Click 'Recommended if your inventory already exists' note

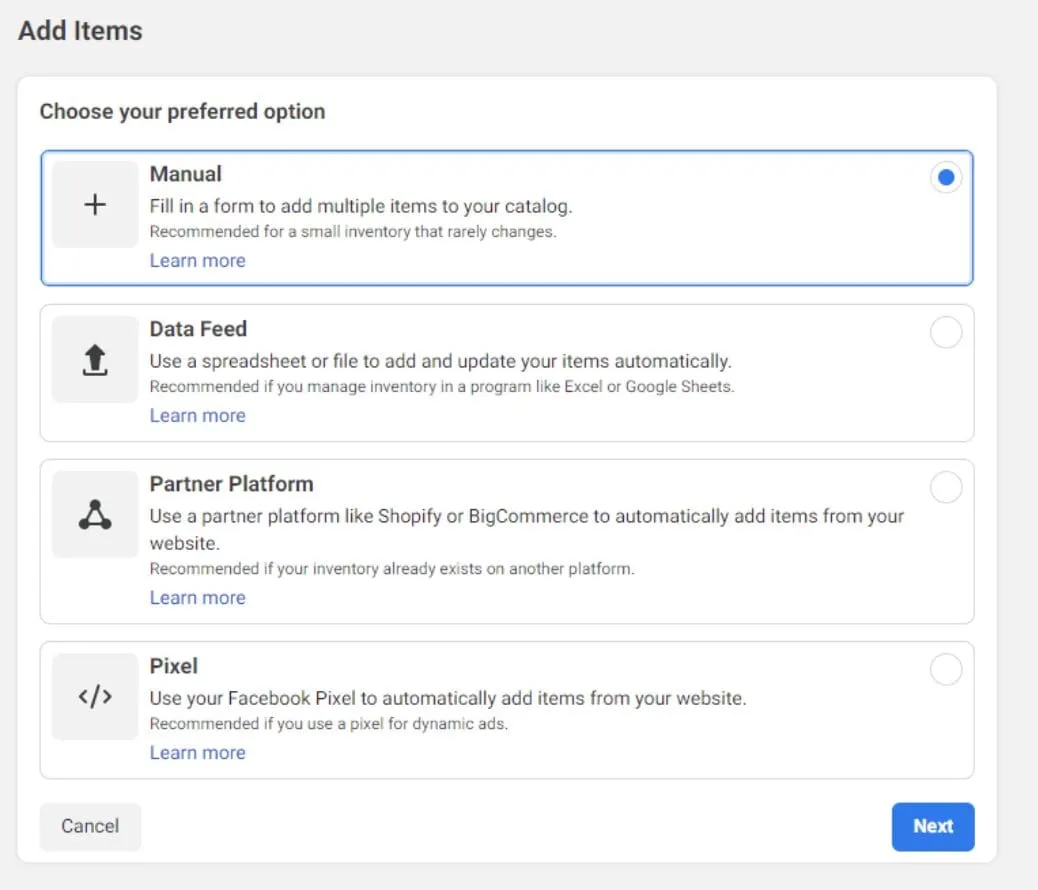tap(392, 569)
